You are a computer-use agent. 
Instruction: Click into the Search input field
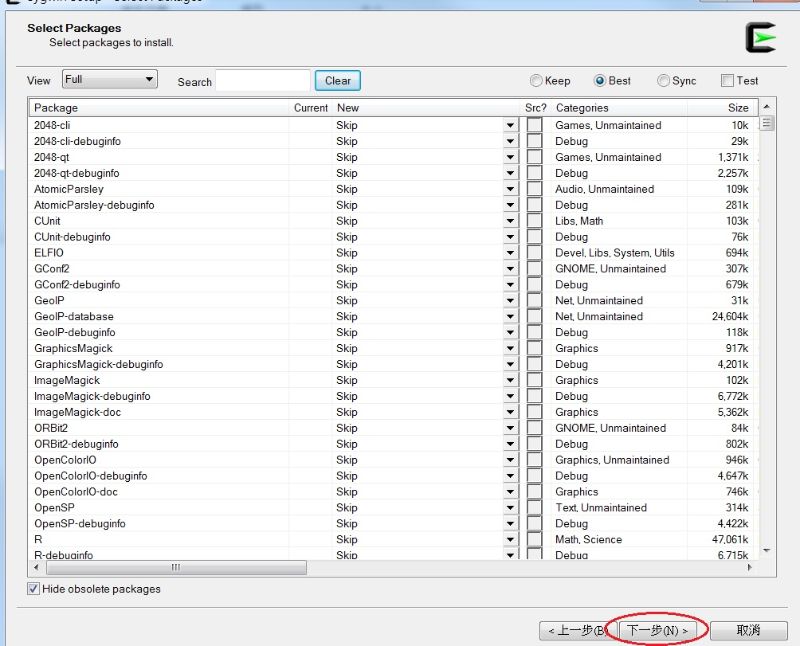tap(263, 81)
